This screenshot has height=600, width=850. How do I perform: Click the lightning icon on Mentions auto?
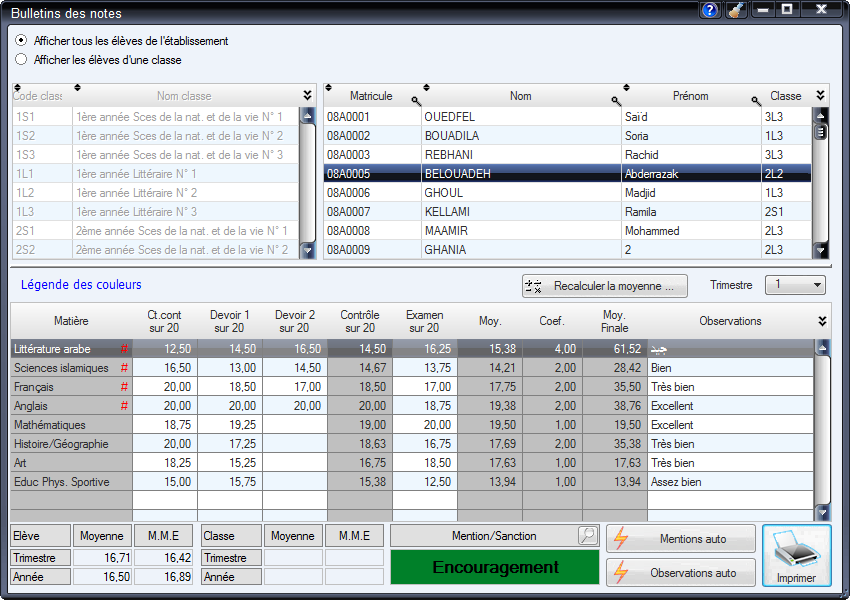[x=621, y=538]
